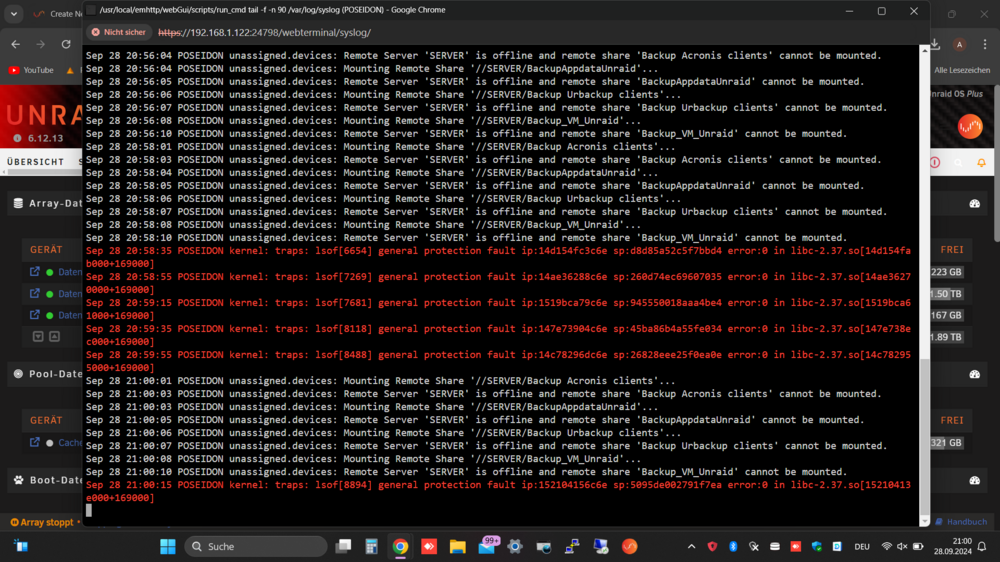Screen dimensions: 1000x562
Task: Click the Array-Daten disk stack icon
Action: 18,203
